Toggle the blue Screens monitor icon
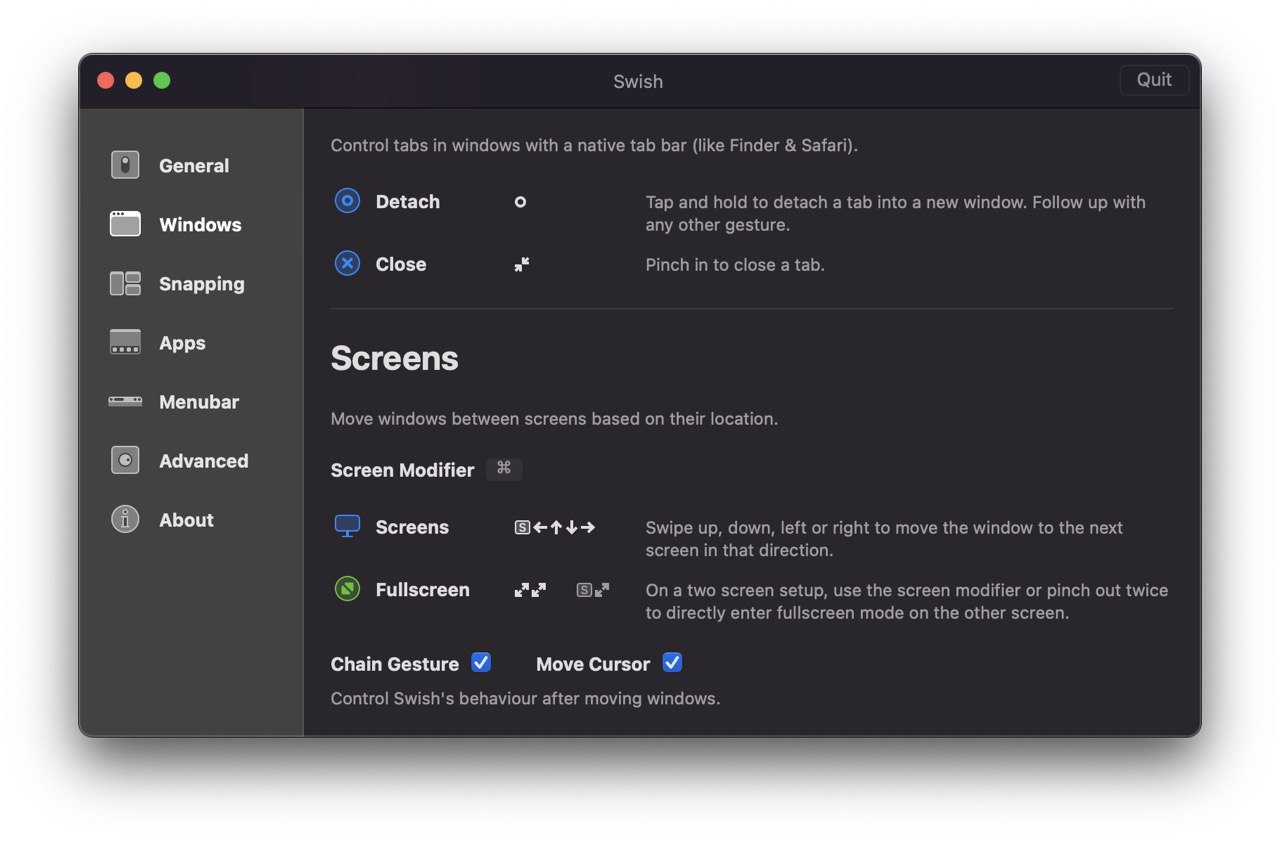This screenshot has width=1280, height=841. pos(347,526)
